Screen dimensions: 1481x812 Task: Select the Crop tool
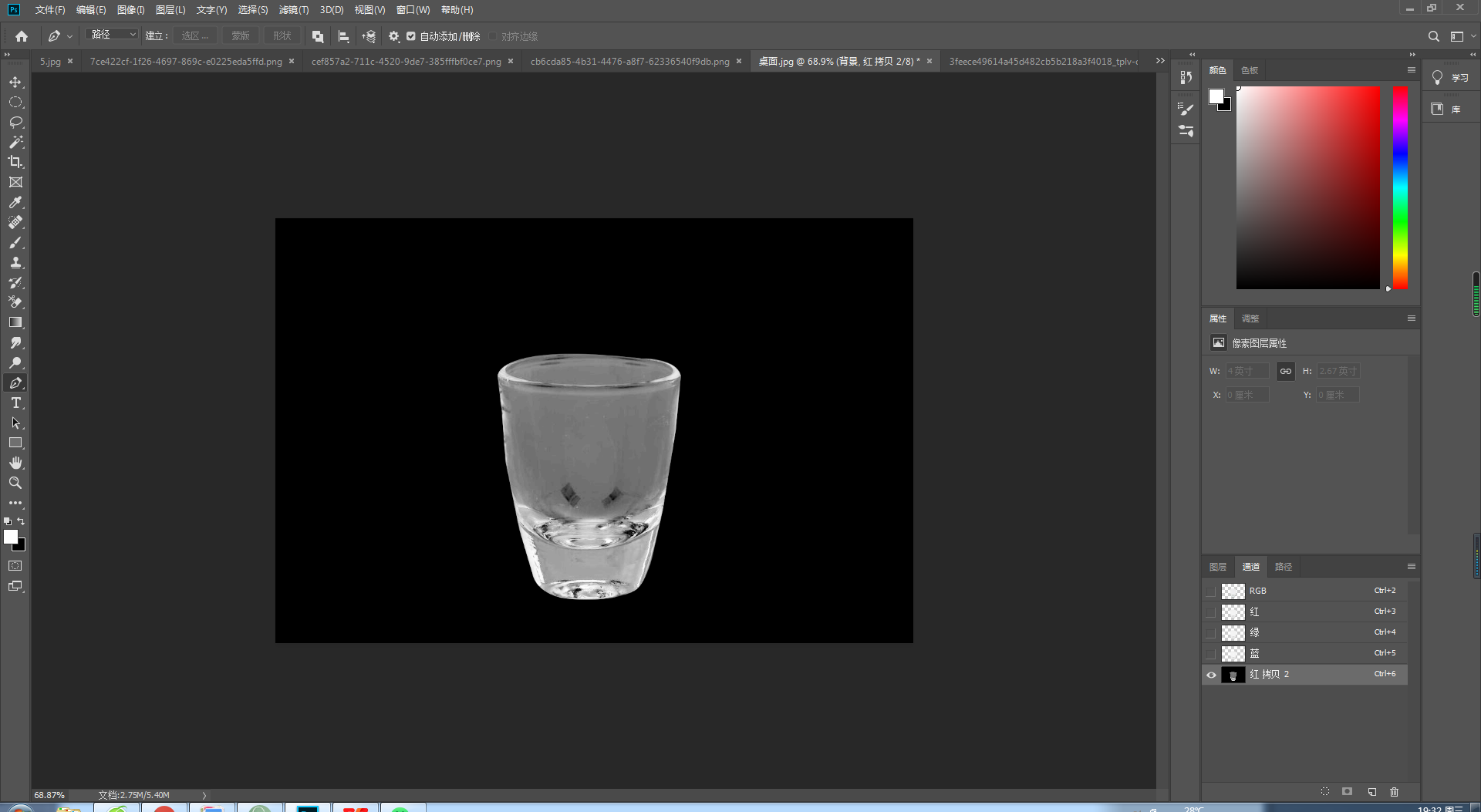click(15, 162)
